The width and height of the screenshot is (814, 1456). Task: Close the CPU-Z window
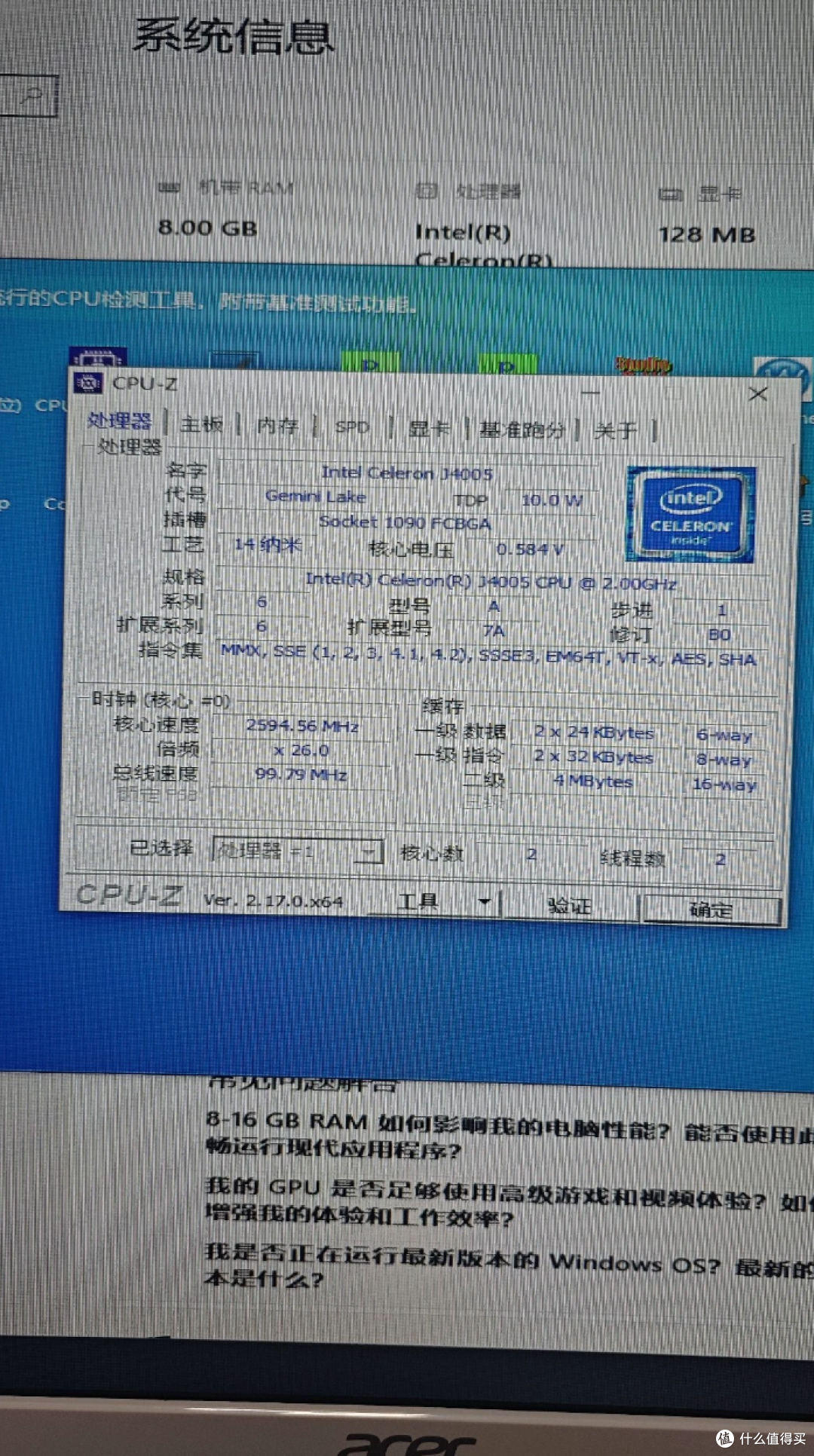[758, 394]
